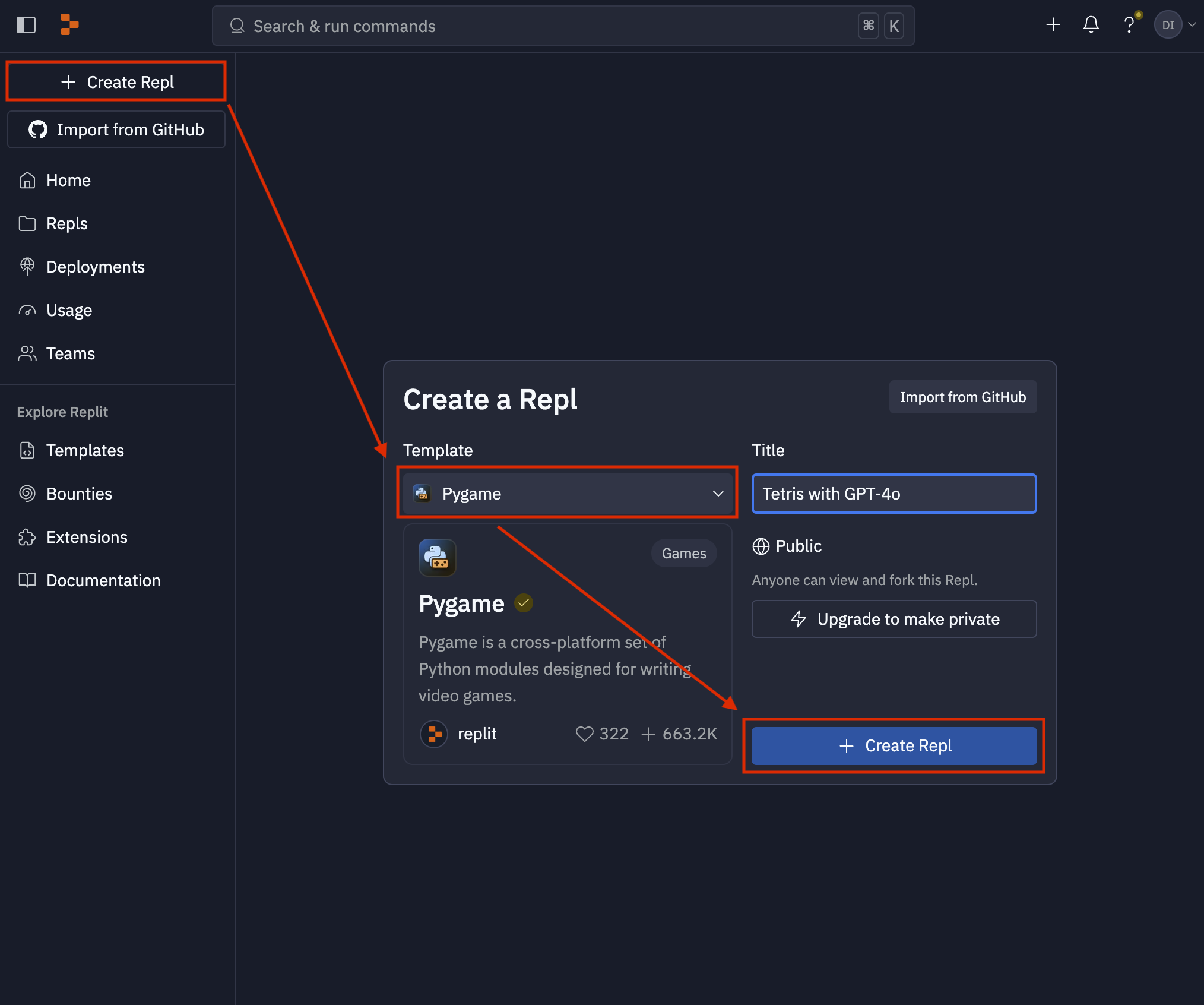Click the Replit logo icon
1204x1005 pixels.
[69, 25]
